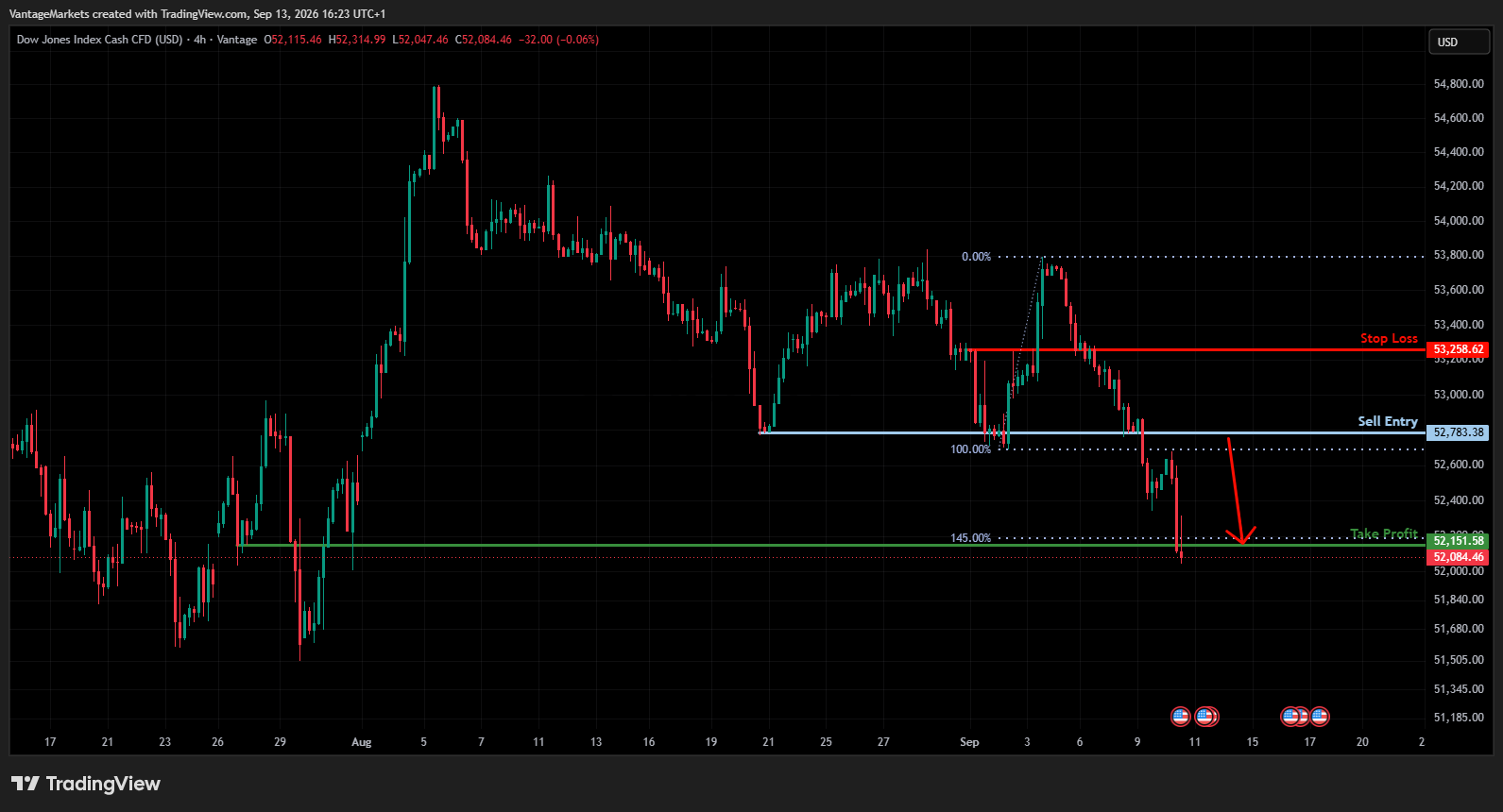
Task: Click the high value H52,314.99 in header
Action: tap(357, 40)
